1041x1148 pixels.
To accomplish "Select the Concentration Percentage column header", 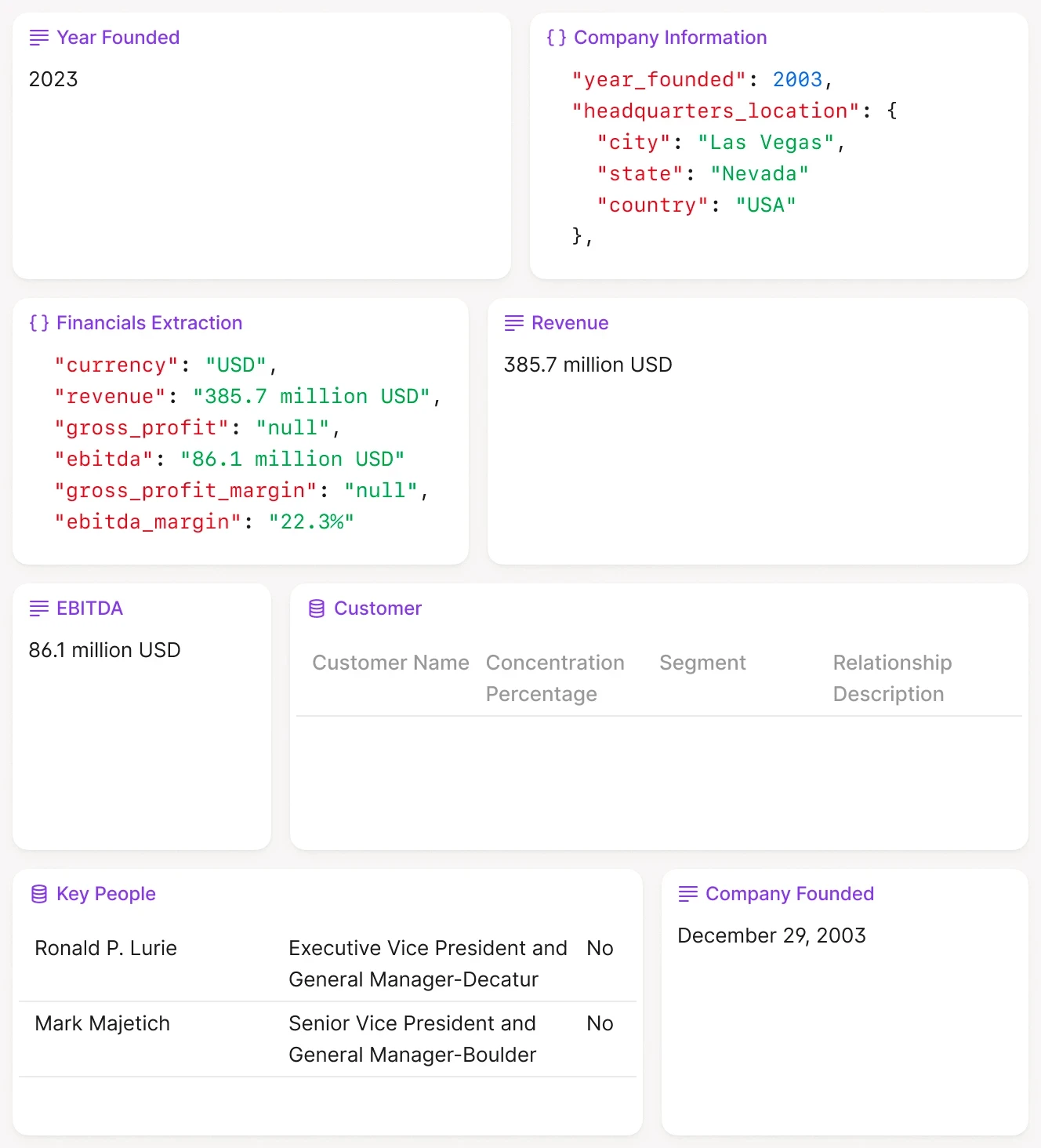I will pyautogui.click(x=555, y=678).
